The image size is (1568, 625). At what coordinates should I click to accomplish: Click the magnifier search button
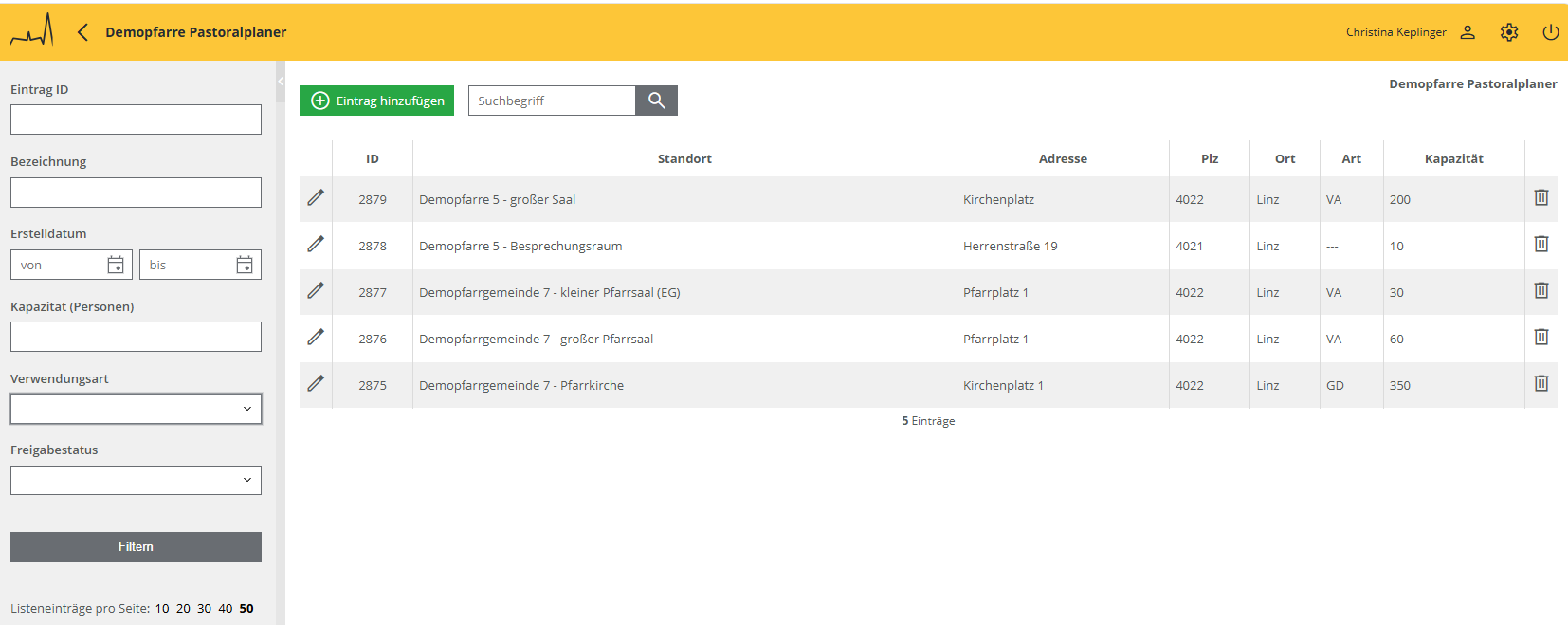(x=656, y=101)
